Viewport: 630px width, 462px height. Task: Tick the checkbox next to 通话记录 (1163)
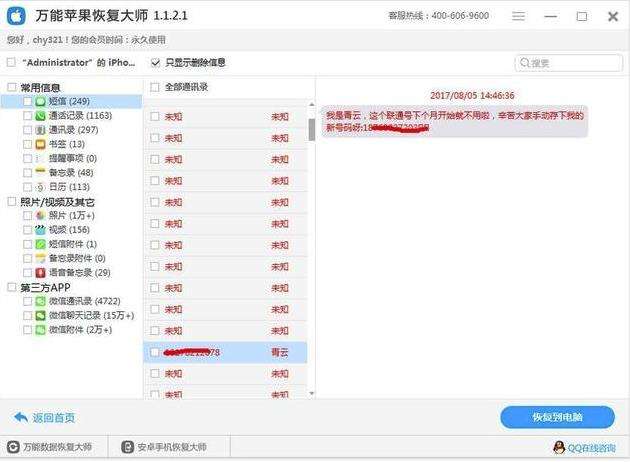tap(27, 116)
